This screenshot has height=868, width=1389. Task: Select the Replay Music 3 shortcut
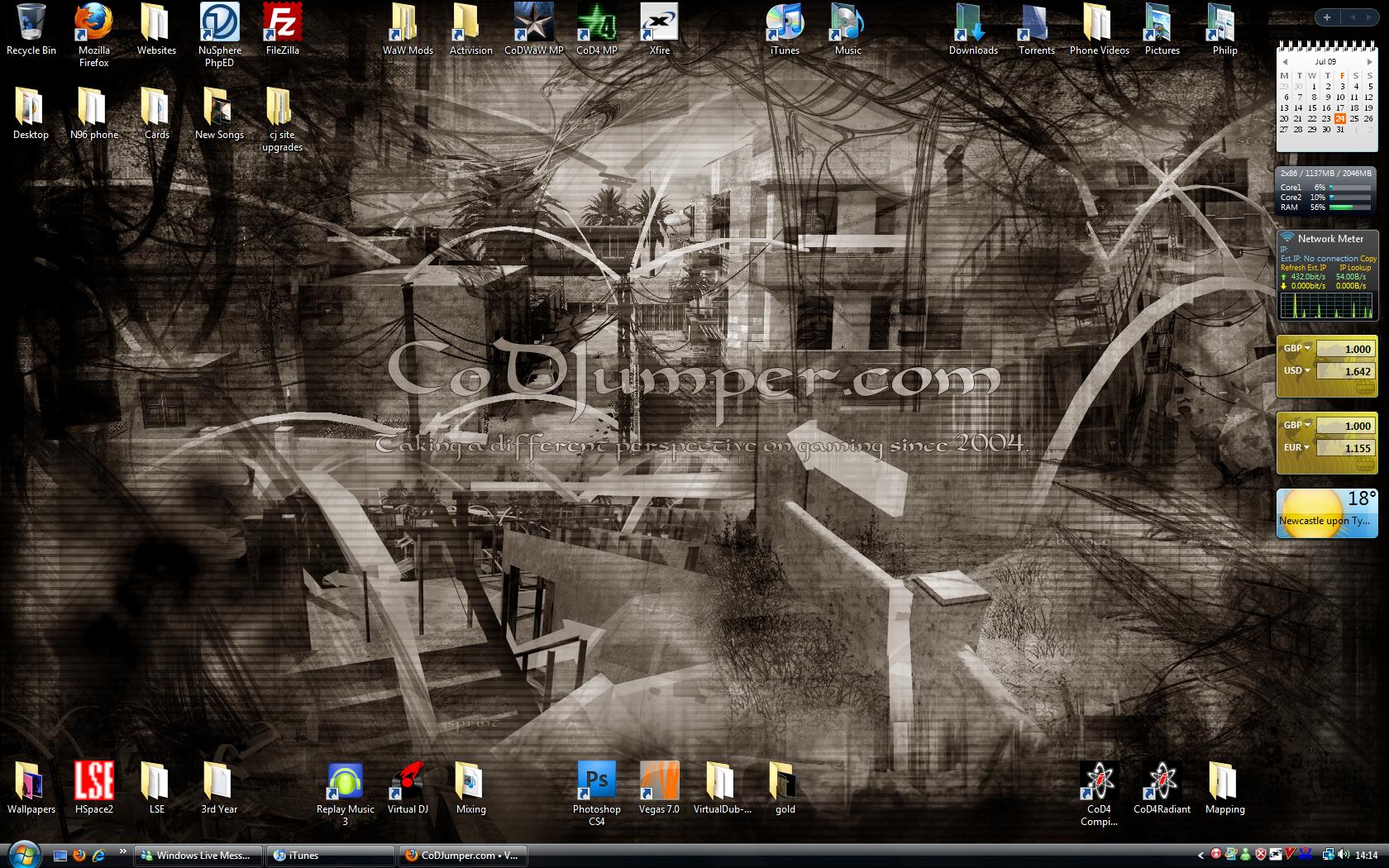[x=345, y=794]
